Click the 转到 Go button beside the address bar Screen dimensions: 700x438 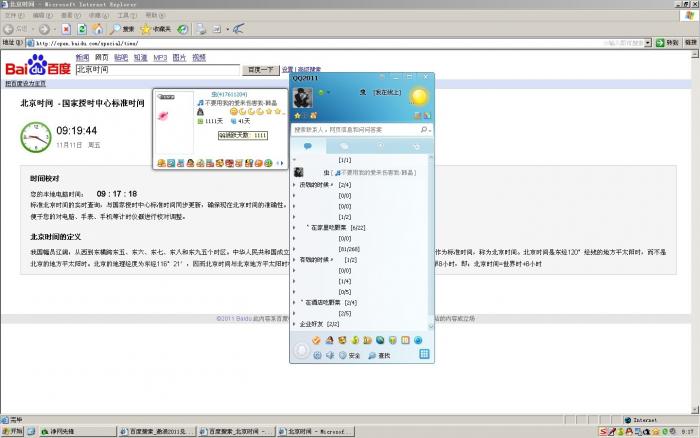(668, 43)
